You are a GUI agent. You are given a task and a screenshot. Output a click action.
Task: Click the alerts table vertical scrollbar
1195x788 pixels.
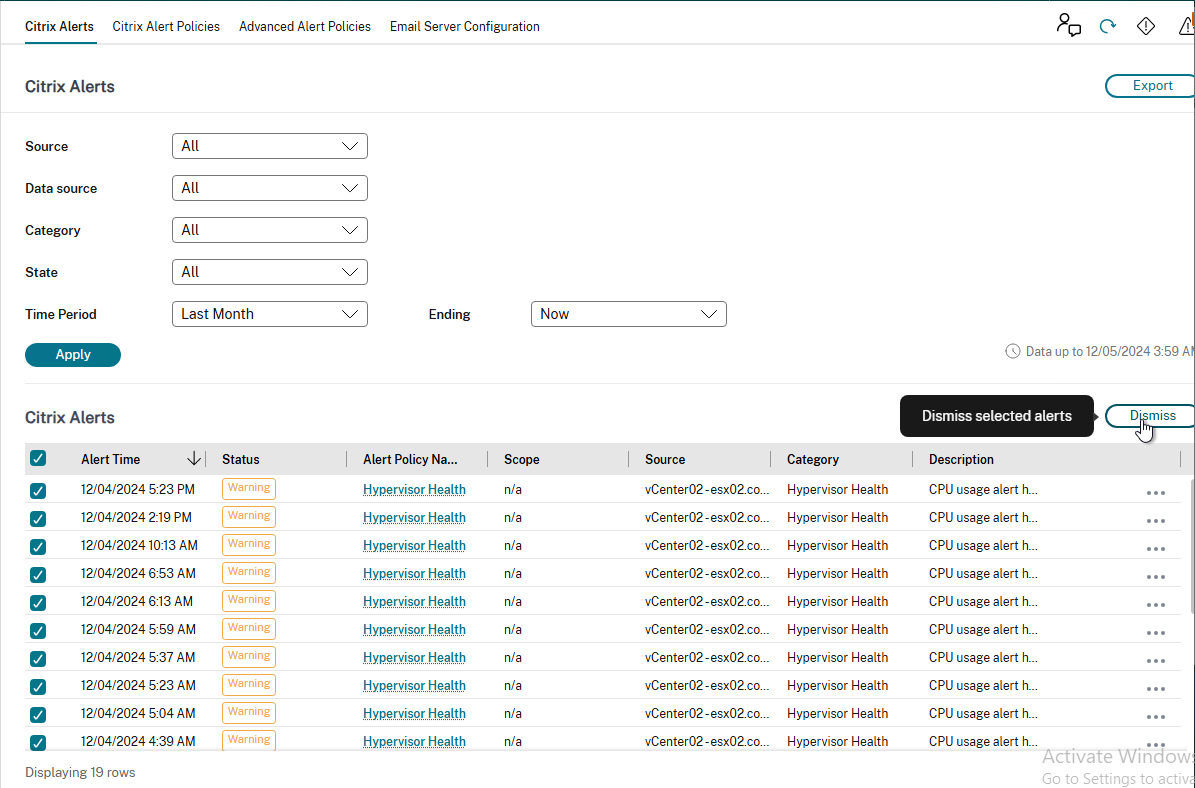tap(1192, 546)
